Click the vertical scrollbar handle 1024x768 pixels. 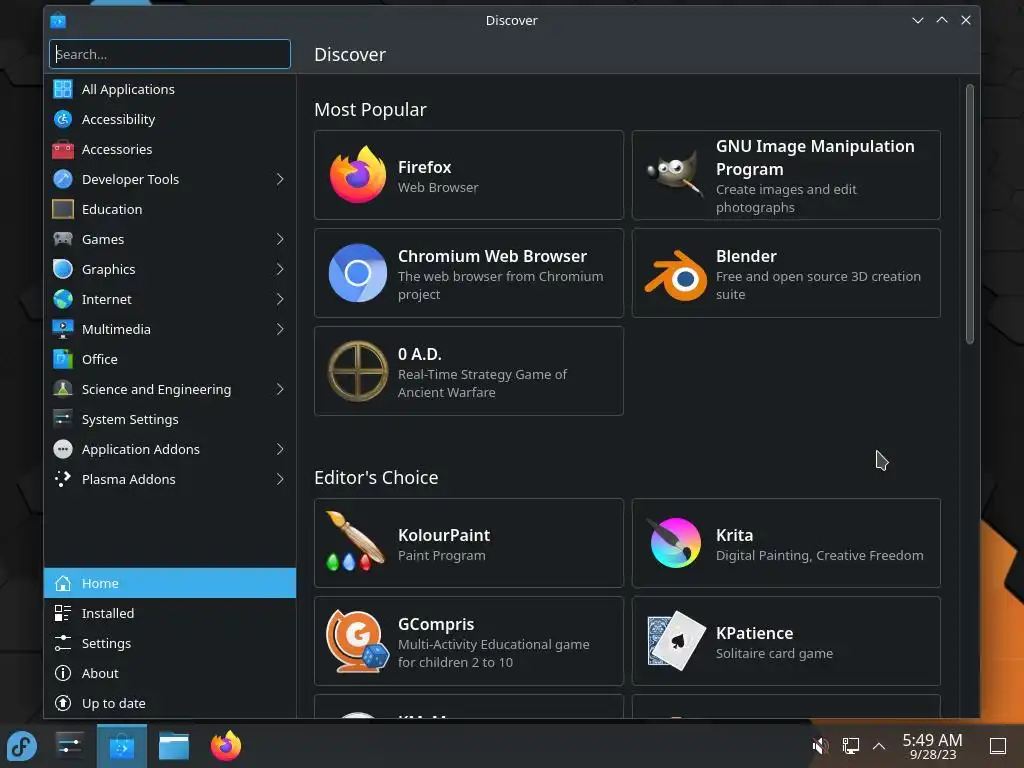970,214
